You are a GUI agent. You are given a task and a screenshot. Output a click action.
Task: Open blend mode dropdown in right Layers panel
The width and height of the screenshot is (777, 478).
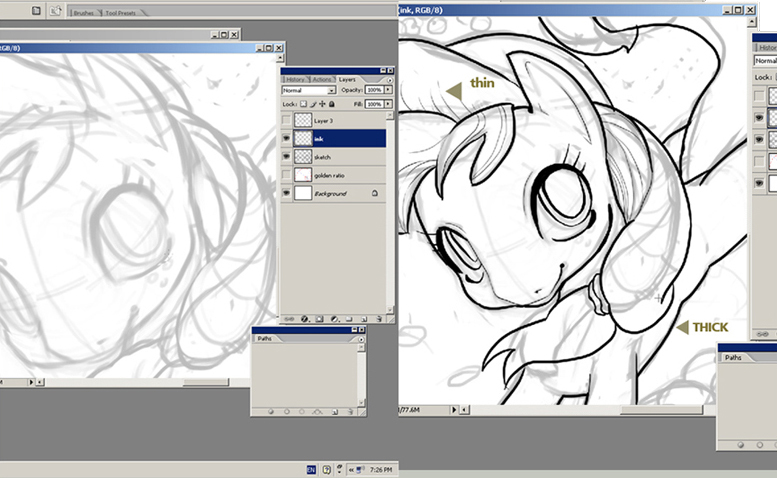pyautogui.click(x=765, y=60)
